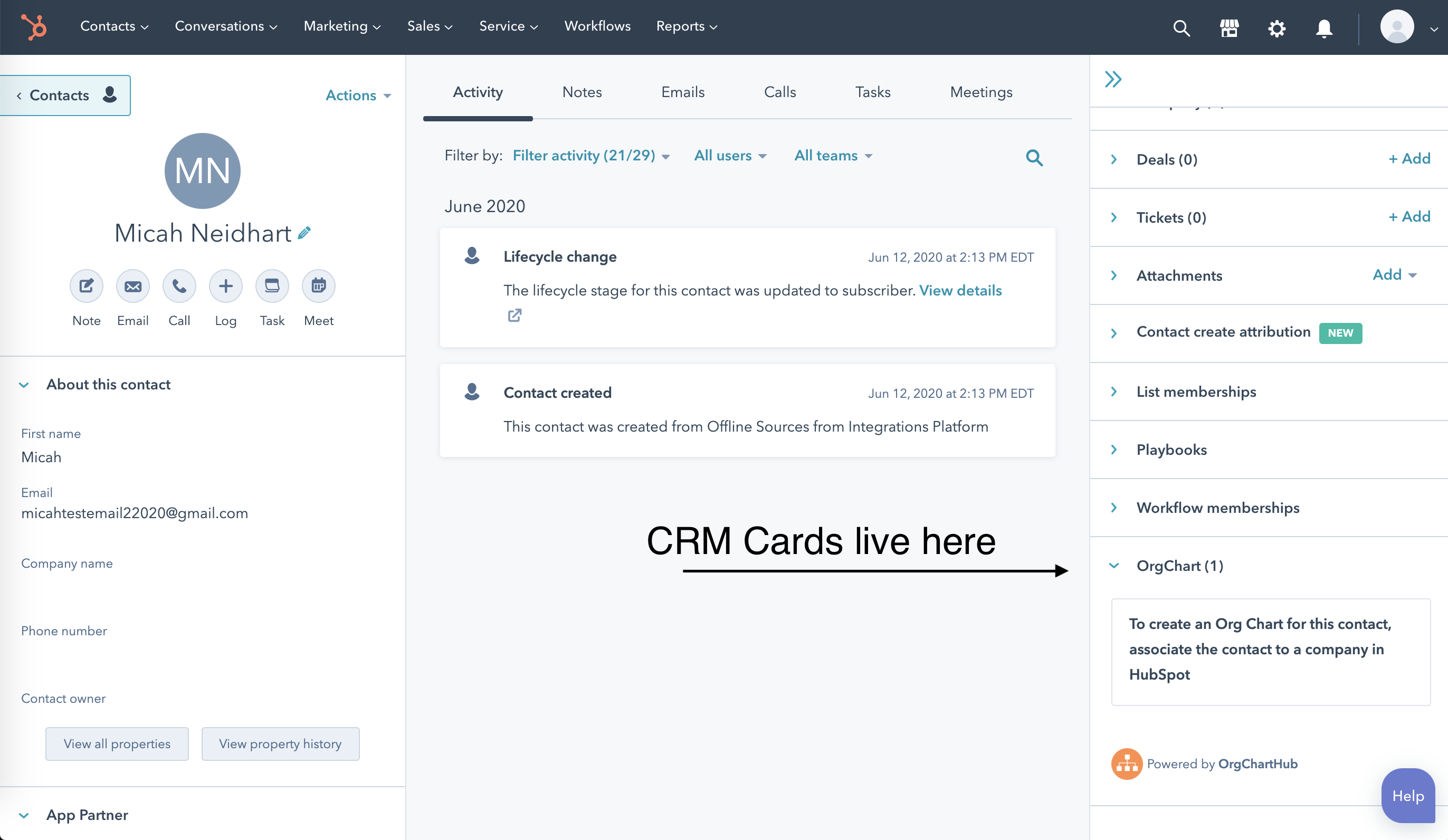The width and height of the screenshot is (1448, 840).
Task: Compose an email via the Email icon
Action: point(133,285)
